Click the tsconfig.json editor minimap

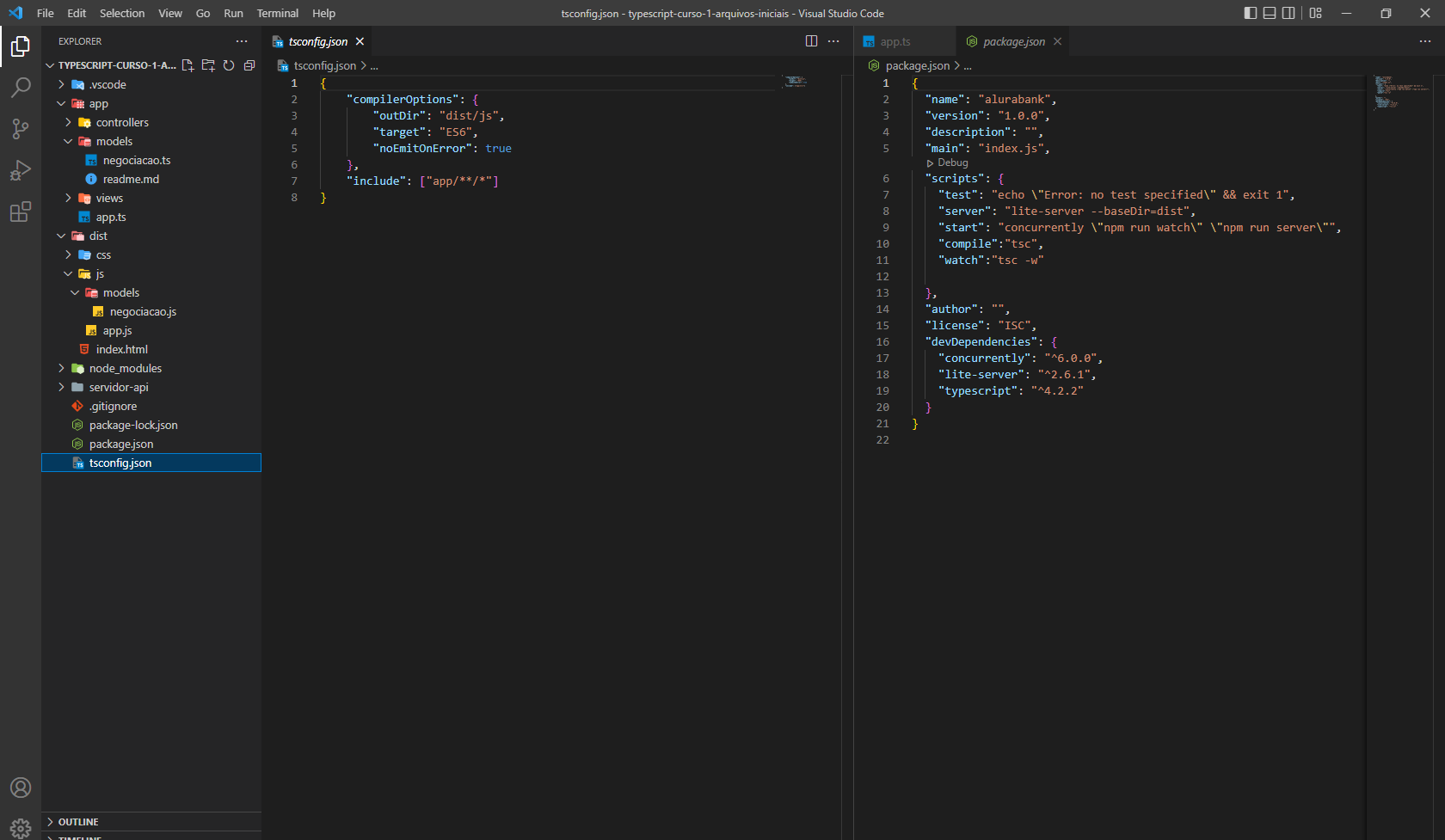pyautogui.click(x=796, y=82)
